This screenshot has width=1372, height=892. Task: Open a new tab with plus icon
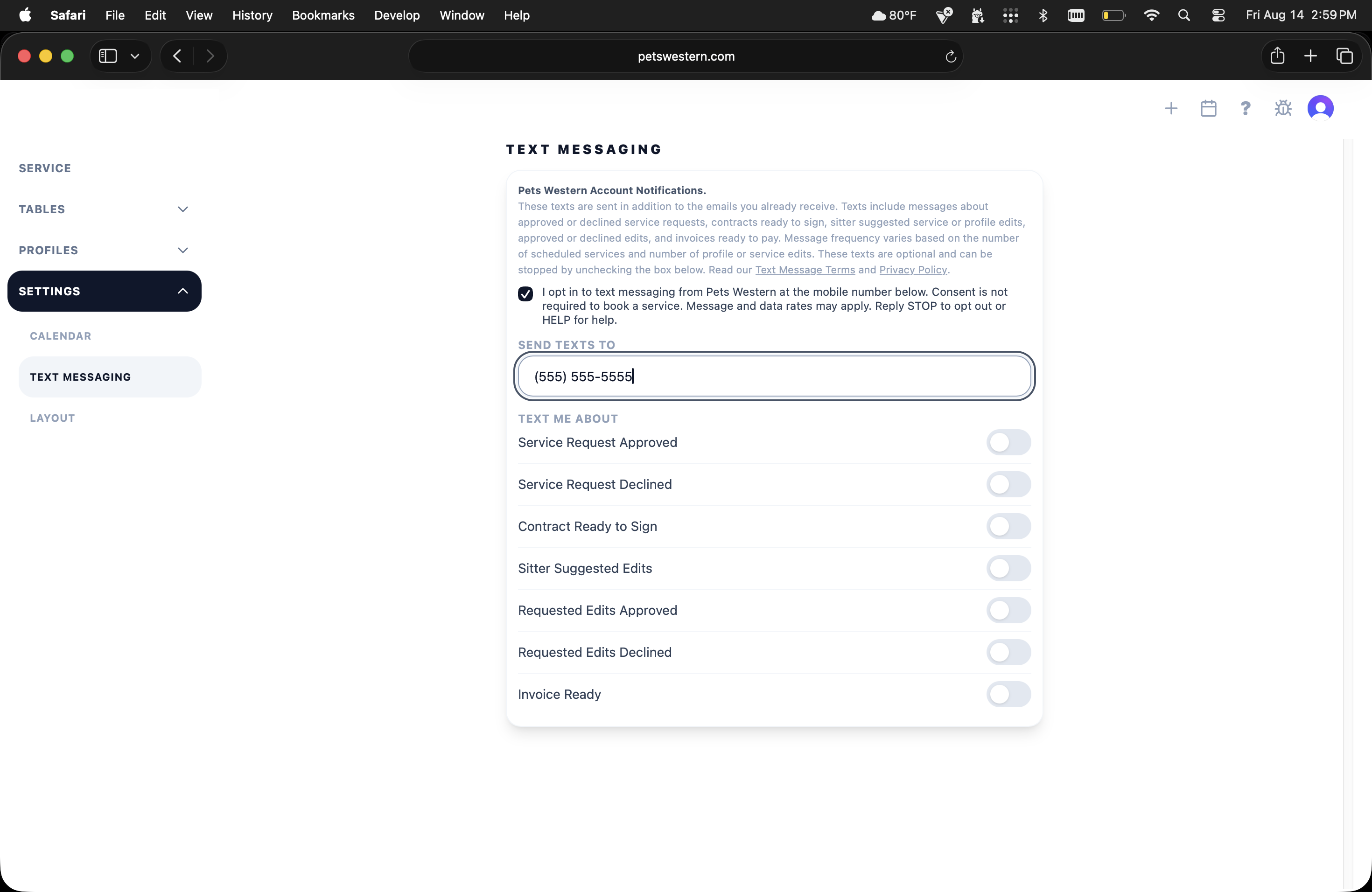pos(1310,56)
